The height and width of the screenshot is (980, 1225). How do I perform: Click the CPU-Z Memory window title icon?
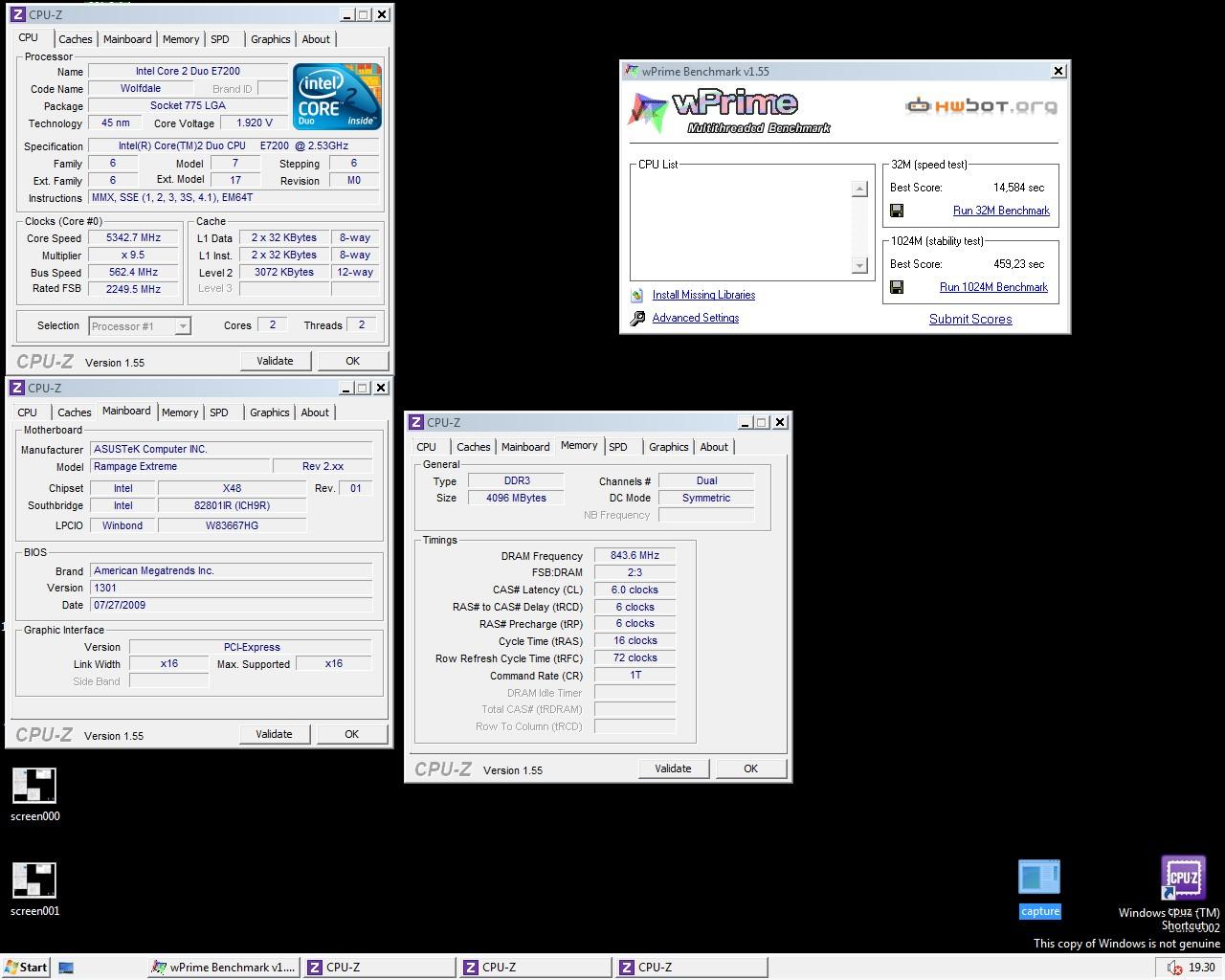pyautogui.click(x=416, y=422)
